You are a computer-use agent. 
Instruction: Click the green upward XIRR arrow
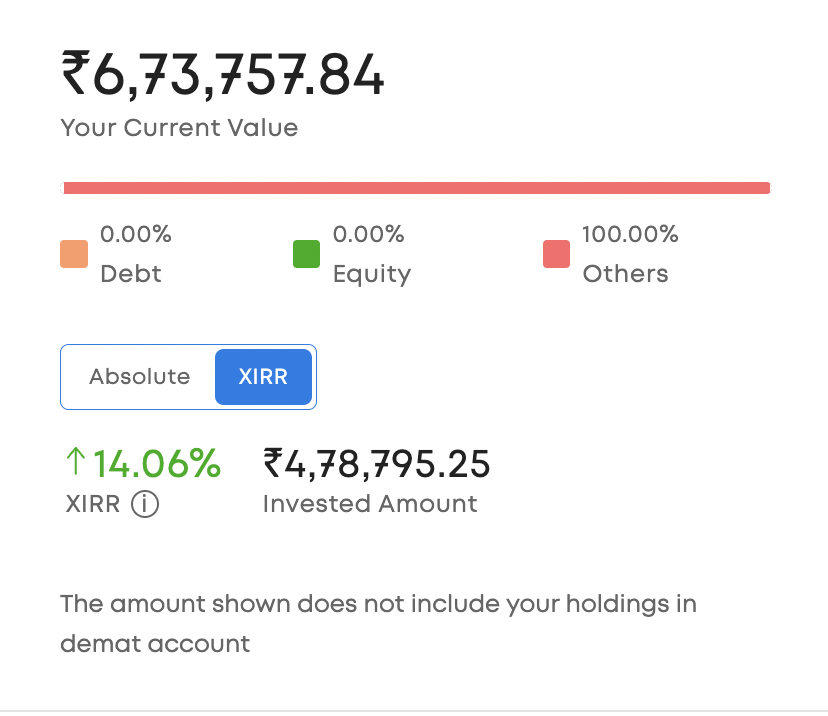pos(76,461)
